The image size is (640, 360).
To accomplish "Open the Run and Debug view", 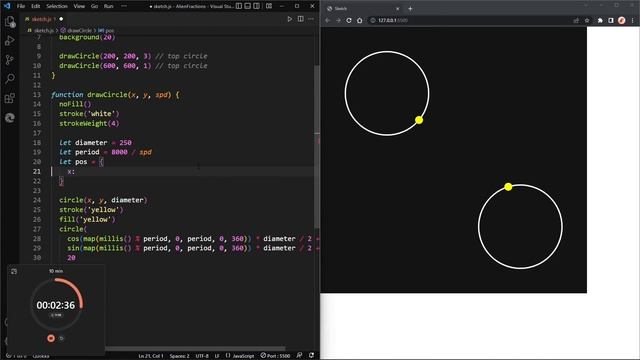I will point(9,41).
